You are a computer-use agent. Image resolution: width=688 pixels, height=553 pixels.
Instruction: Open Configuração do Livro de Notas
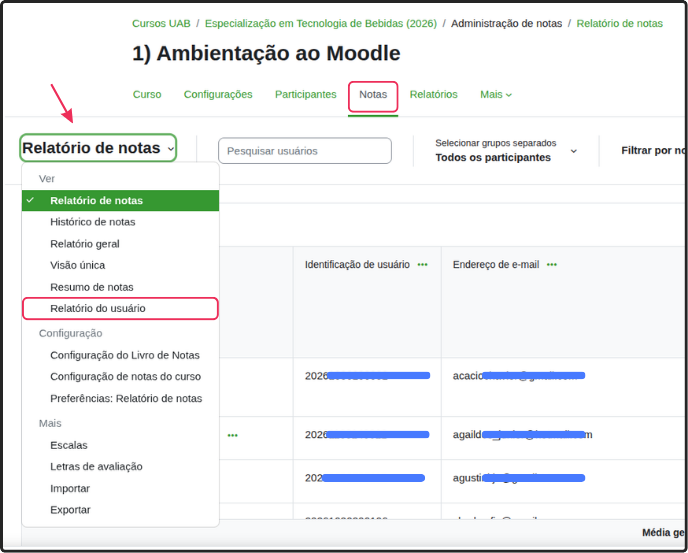pyautogui.click(x=125, y=355)
